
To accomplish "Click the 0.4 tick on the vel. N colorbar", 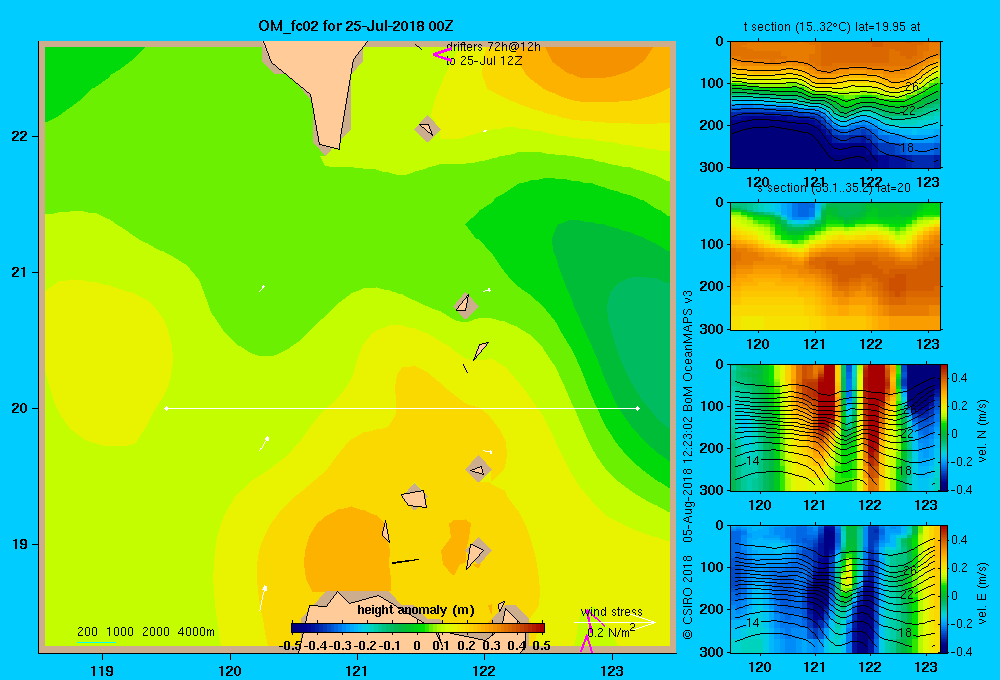I will pyautogui.click(x=959, y=378).
